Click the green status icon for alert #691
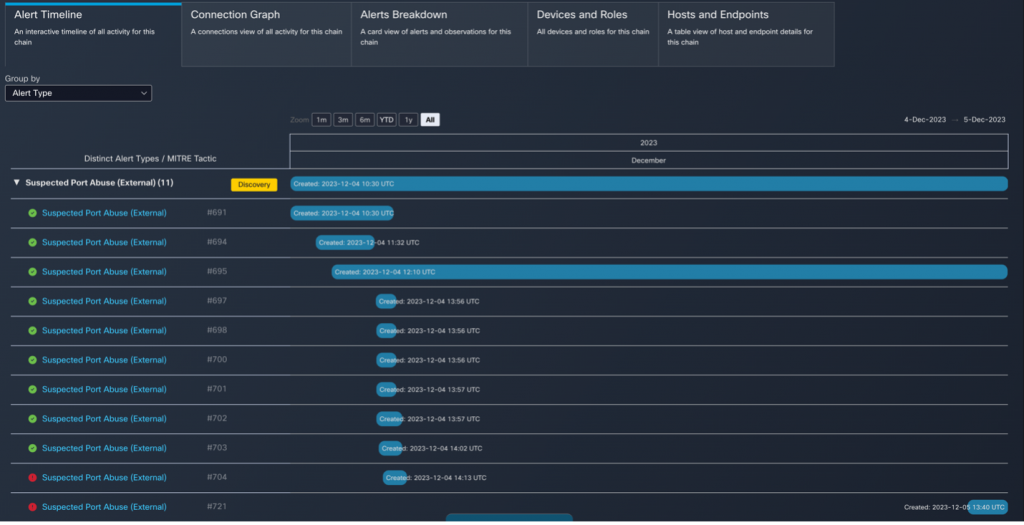The image size is (1024, 525). click(x=32, y=213)
